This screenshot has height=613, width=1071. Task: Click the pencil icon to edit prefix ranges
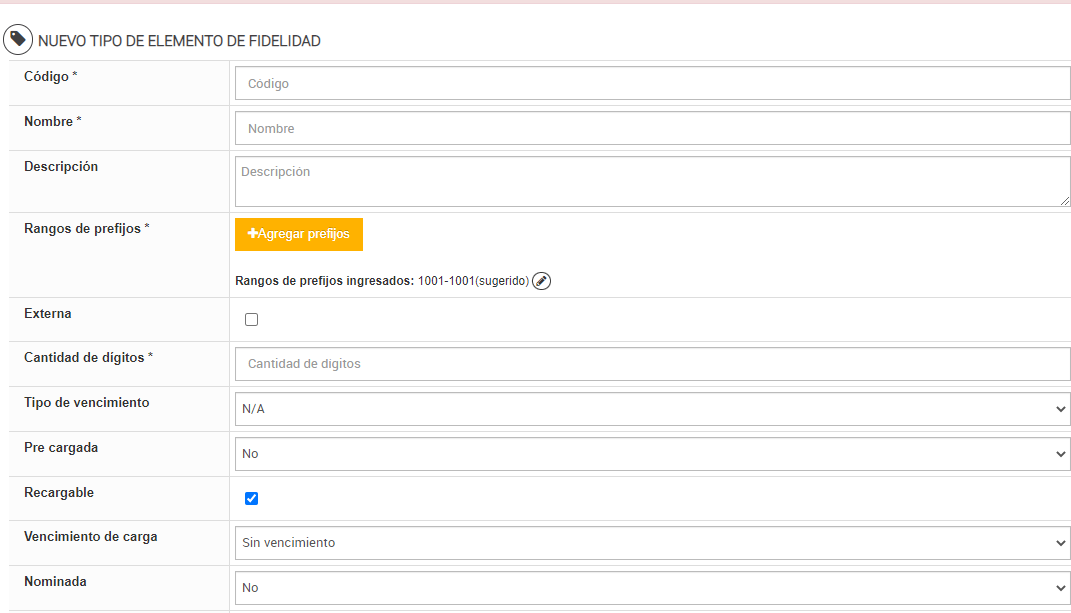click(541, 281)
